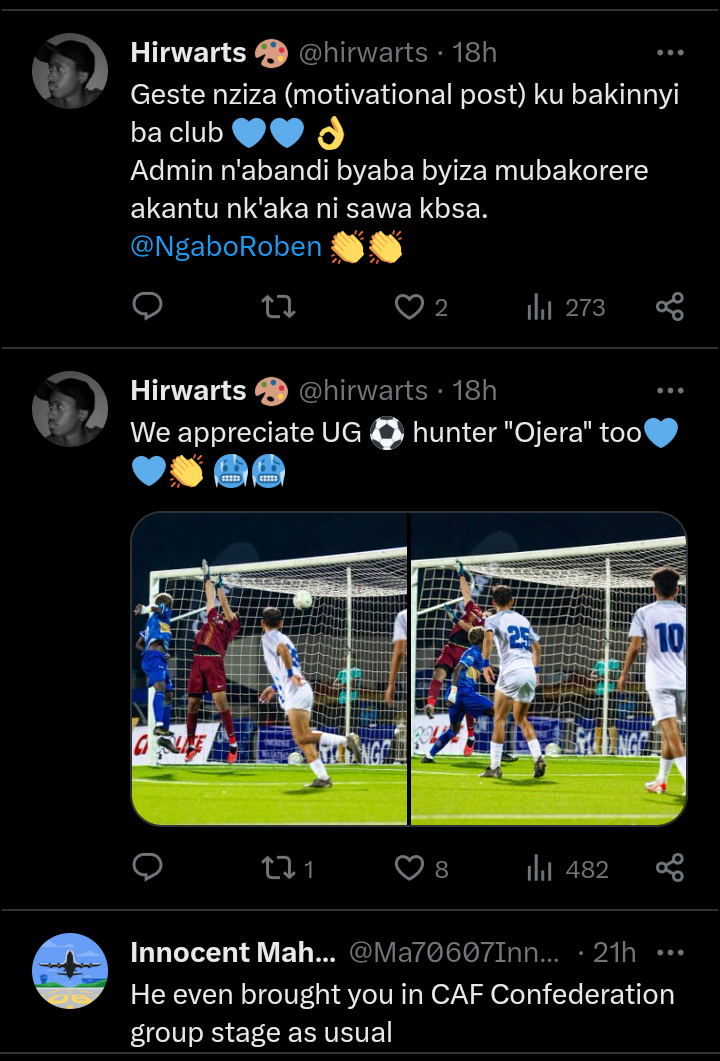720x1061 pixels.
Task: Repost the Geste nziza tweet
Action: click(x=278, y=307)
